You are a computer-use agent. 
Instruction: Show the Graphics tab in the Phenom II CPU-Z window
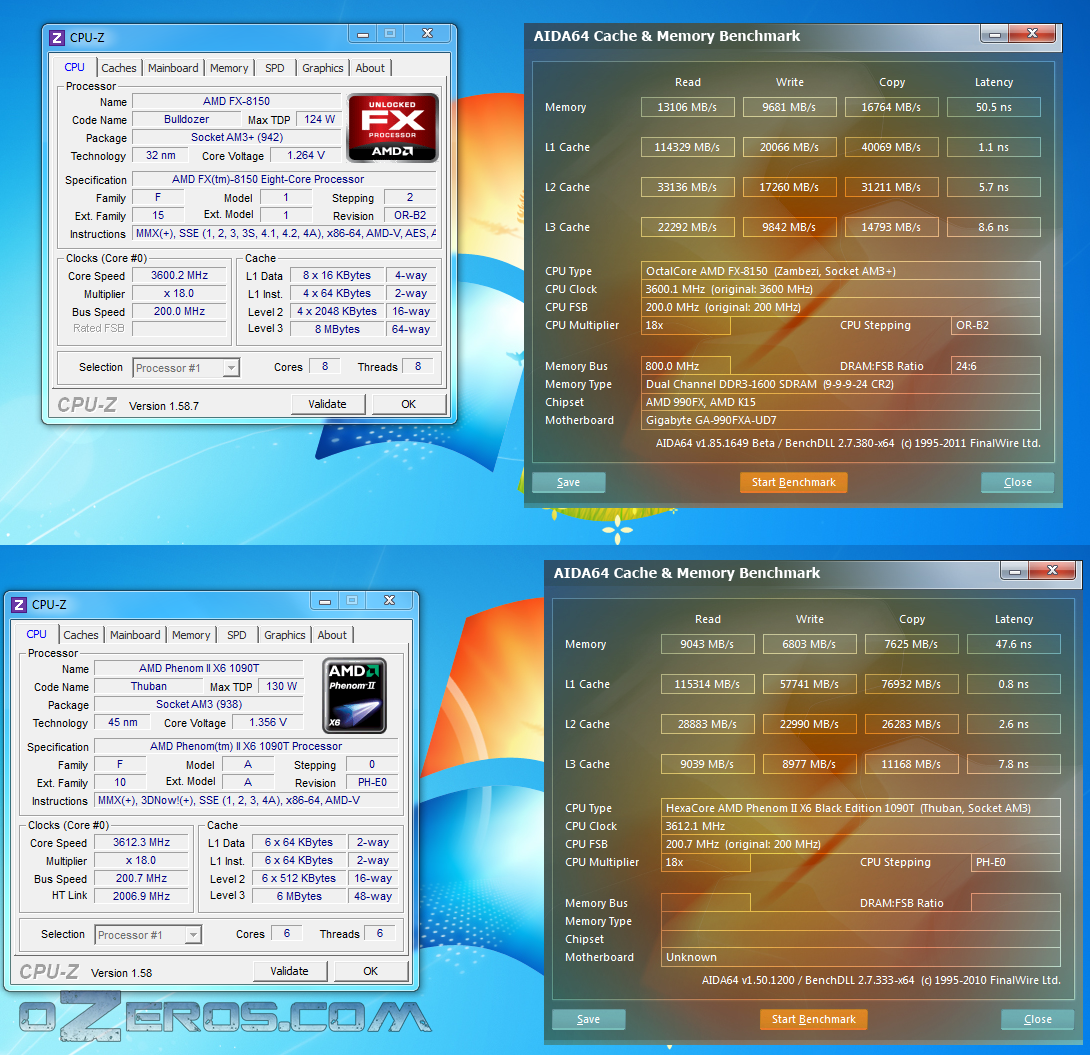[x=284, y=635]
